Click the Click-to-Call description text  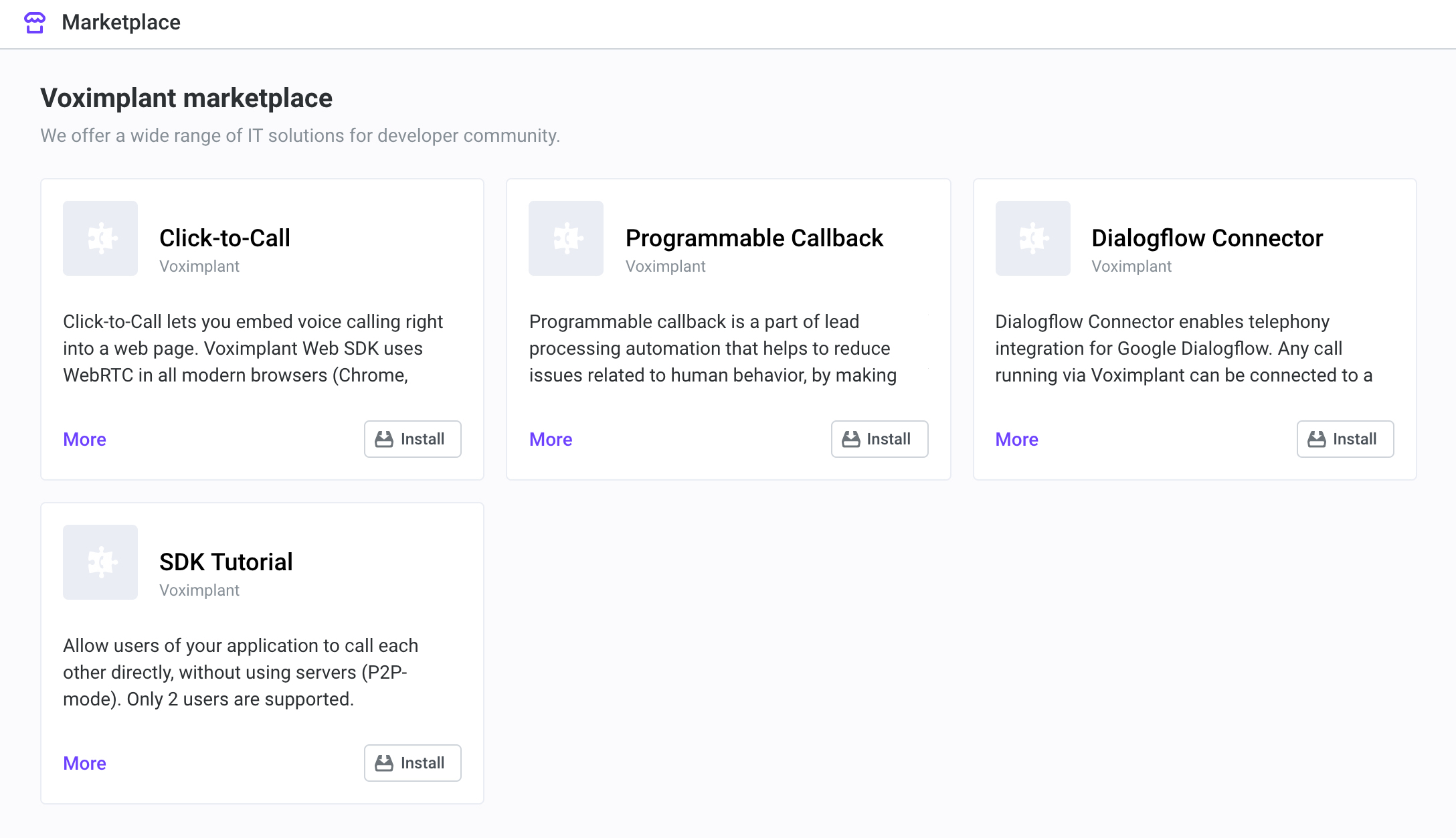(253, 348)
